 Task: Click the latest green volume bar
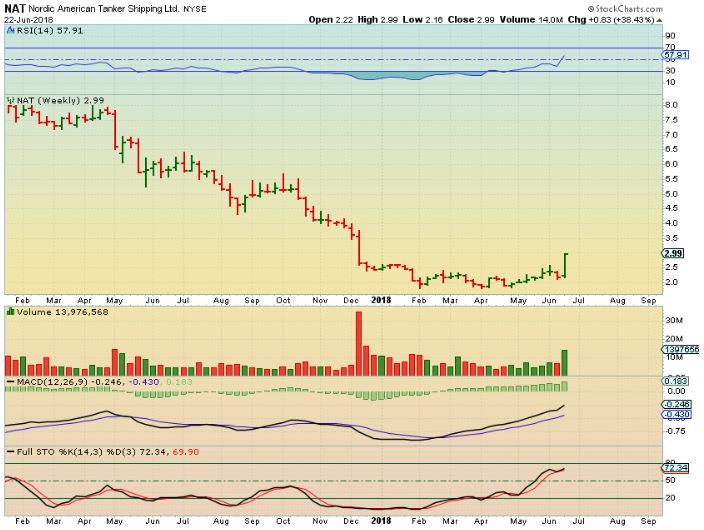(x=564, y=363)
